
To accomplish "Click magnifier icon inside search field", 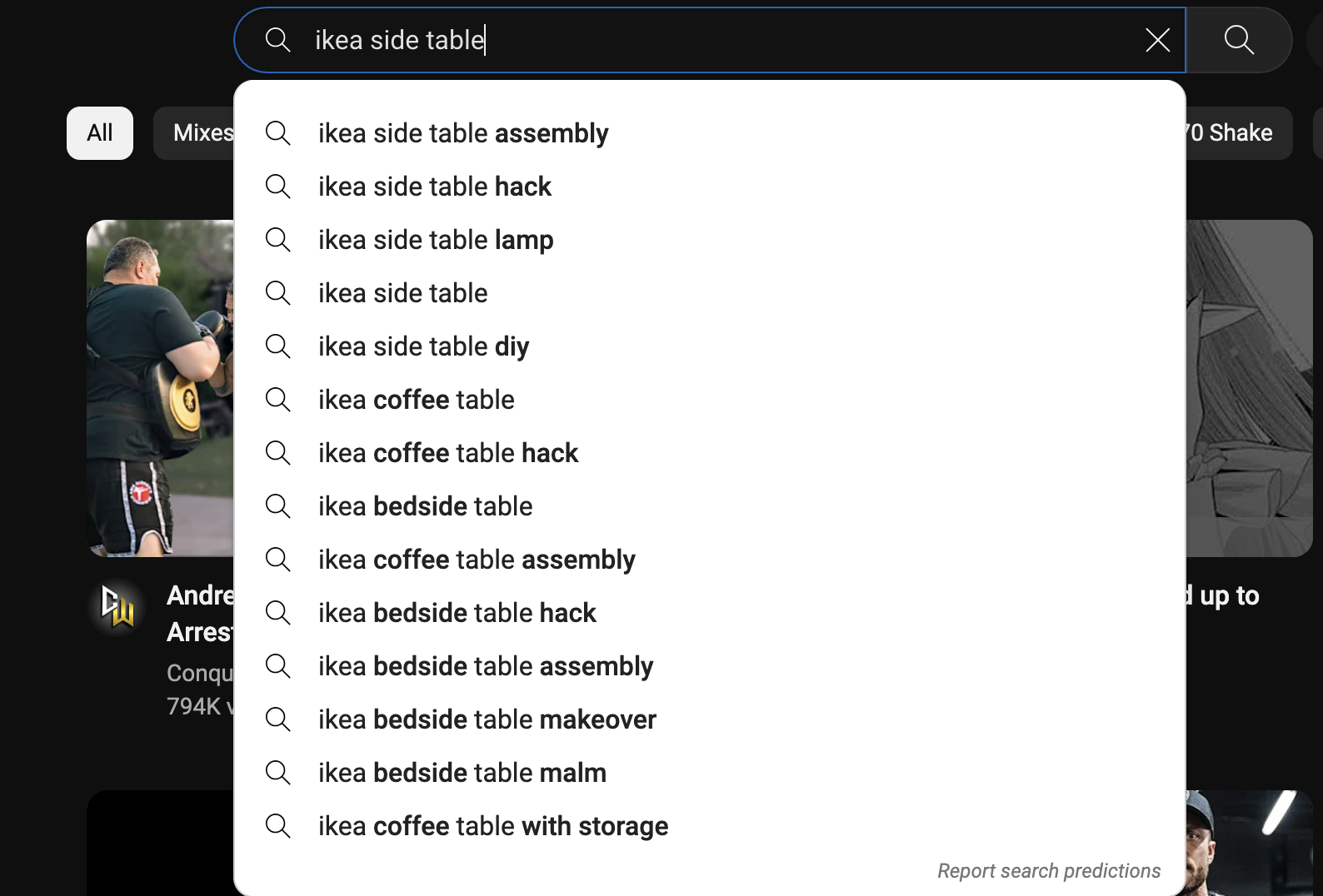I will click(x=277, y=40).
